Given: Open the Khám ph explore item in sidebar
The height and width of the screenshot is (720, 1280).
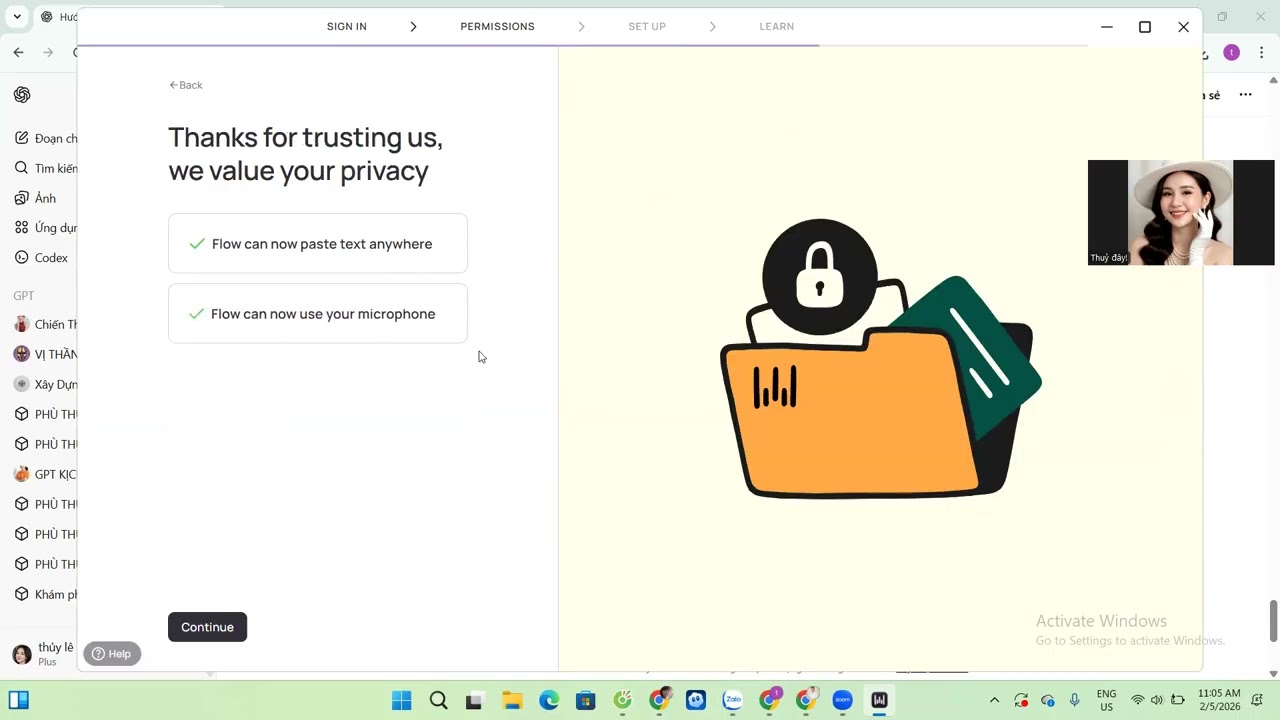Looking at the screenshot, I should click(x=45, y=594).
